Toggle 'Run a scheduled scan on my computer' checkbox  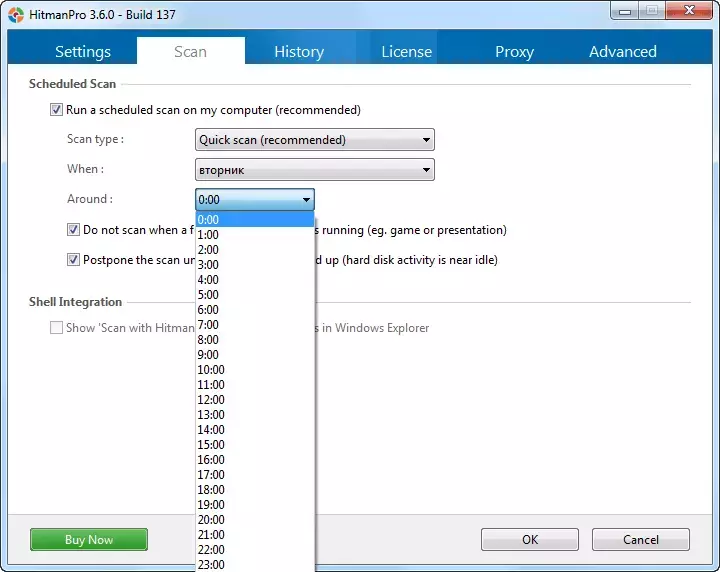tap(56, 110)
